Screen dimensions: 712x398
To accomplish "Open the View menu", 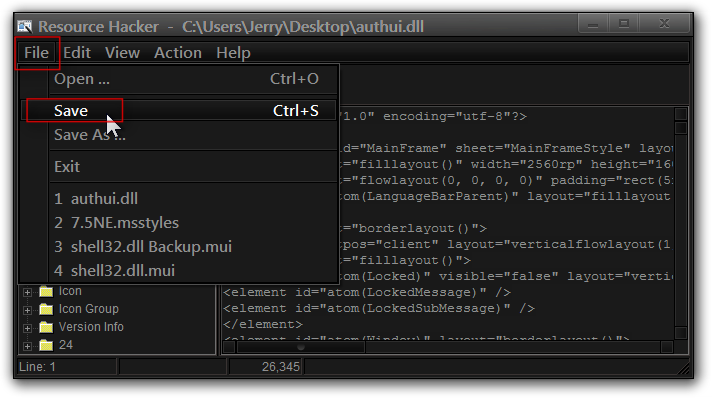I will pos(122,53).
